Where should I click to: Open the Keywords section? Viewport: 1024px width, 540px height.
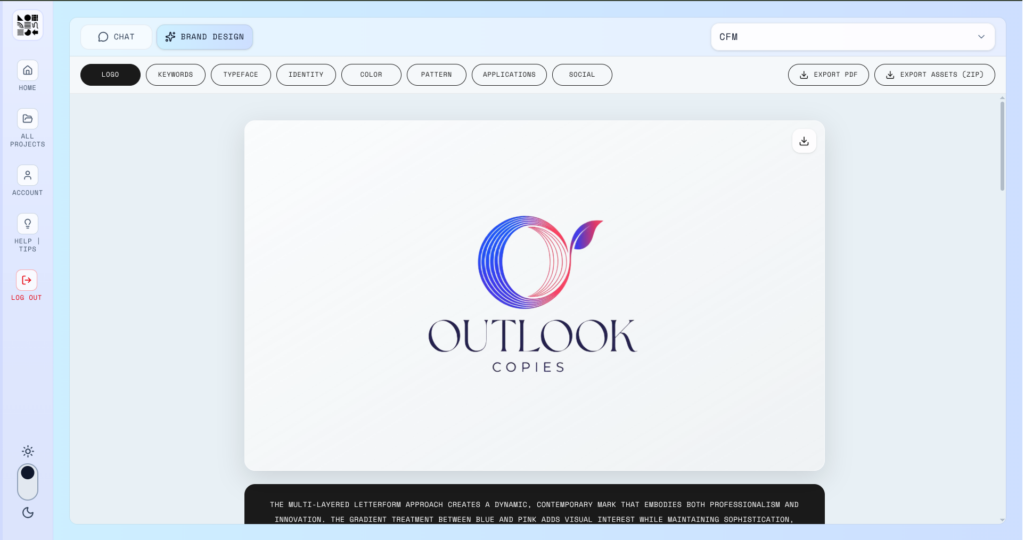tap(176, 74)
